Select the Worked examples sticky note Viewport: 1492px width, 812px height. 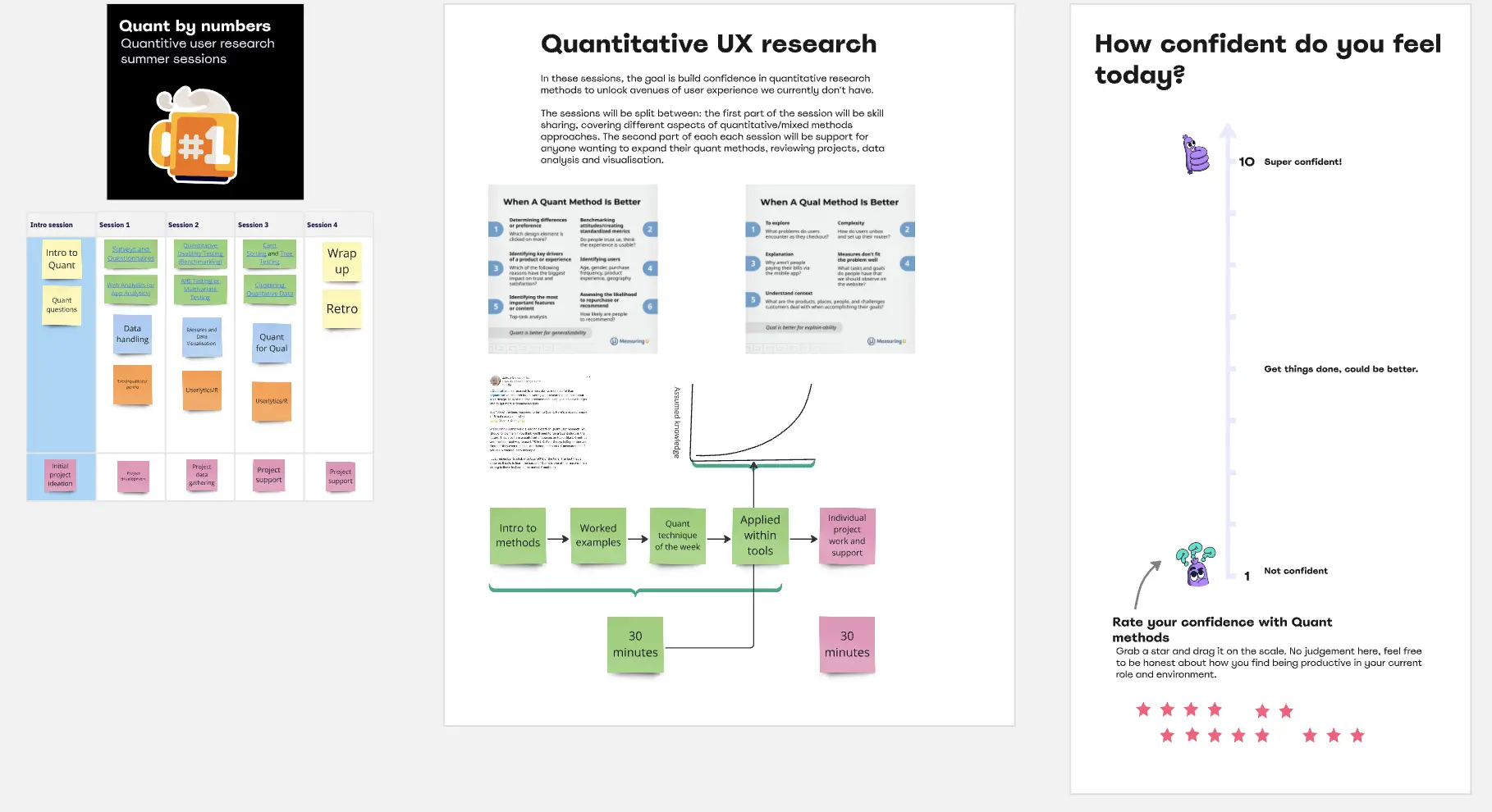[x=598, y=536]
